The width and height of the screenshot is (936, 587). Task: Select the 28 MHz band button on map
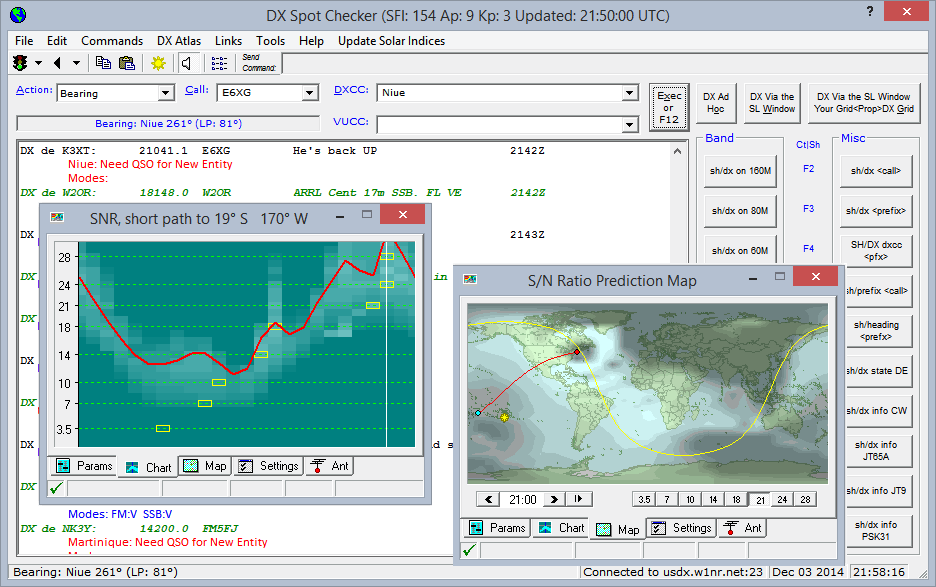click(x=805, y=500)
